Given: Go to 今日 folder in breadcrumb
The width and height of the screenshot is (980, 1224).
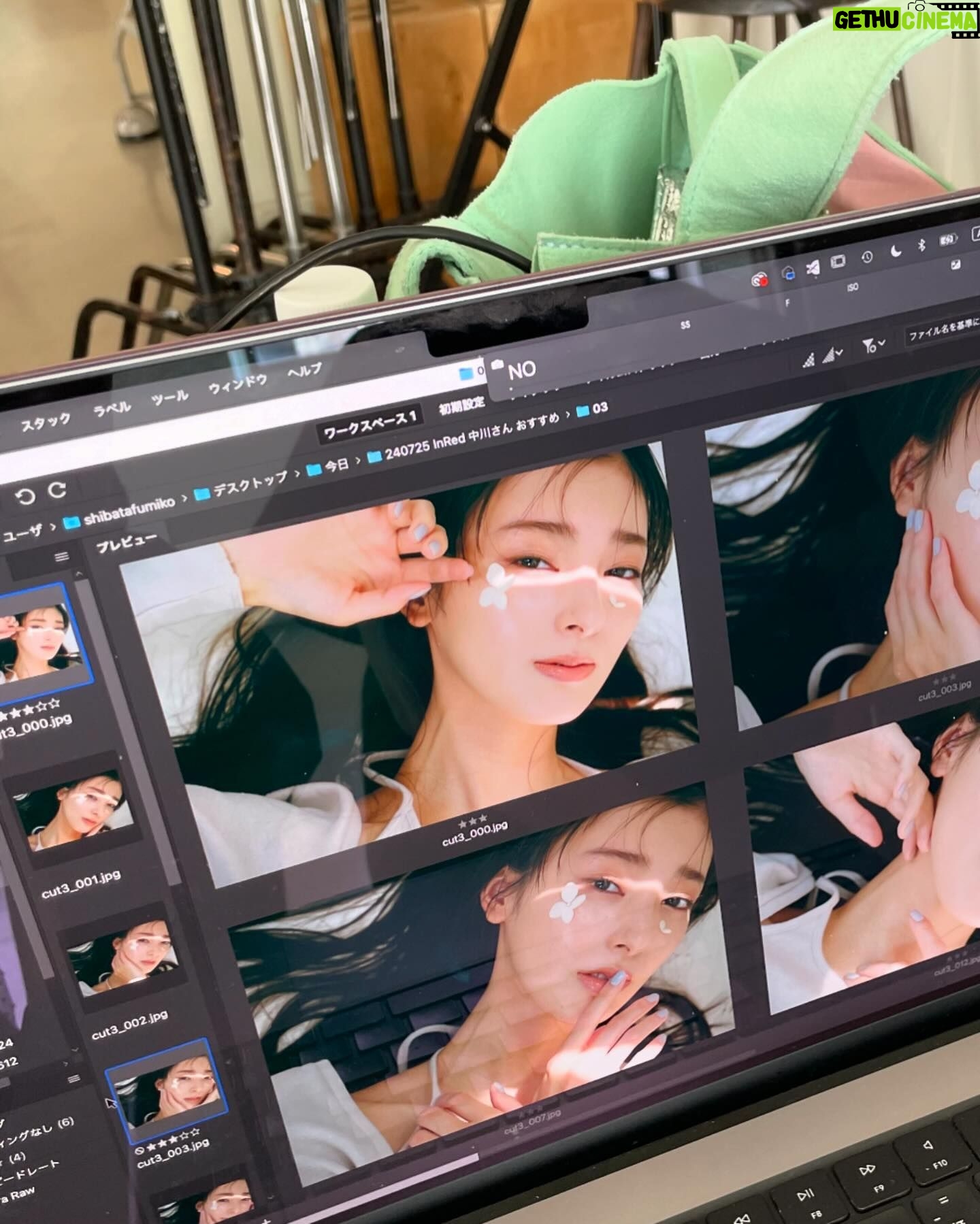Looking at the screenshot, I should pyautogui.click(x=336, y=465).
